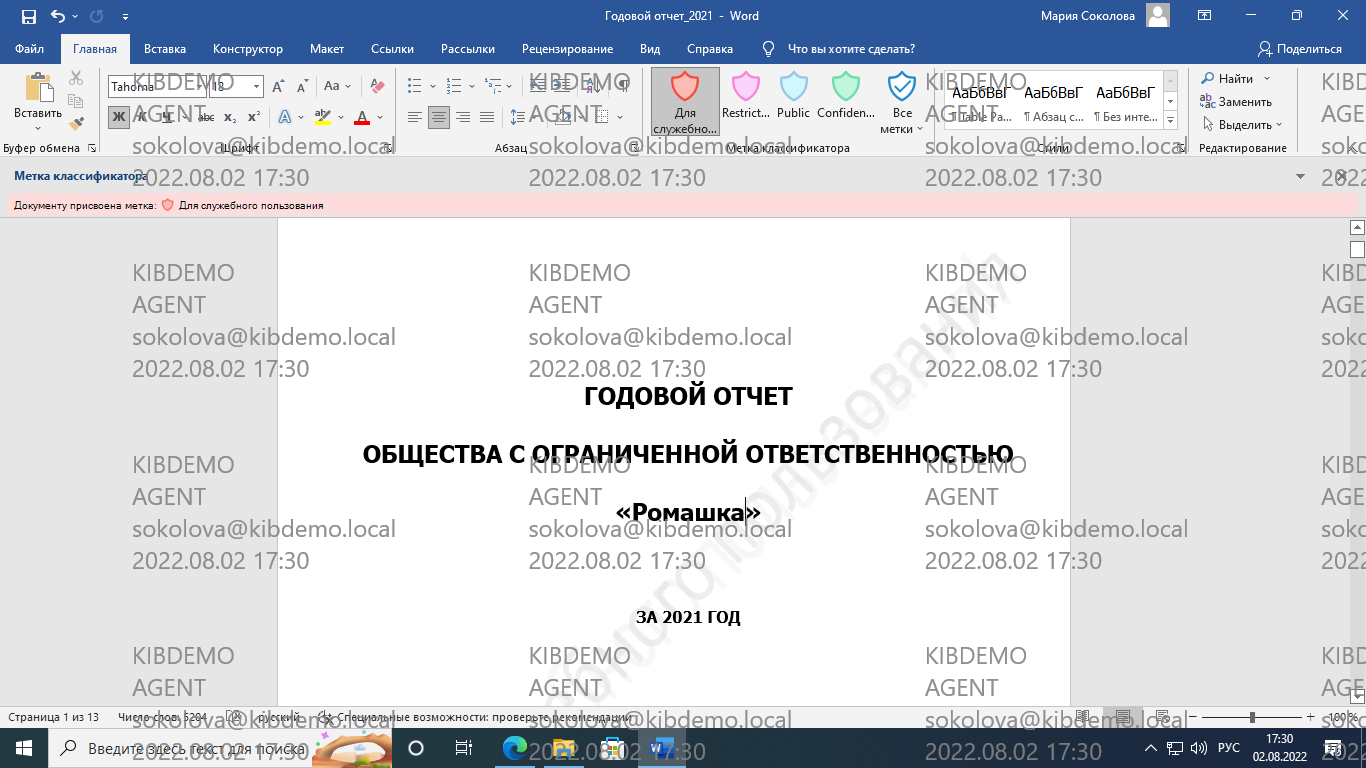Image resolution: width=1366 pixels, height=768 pixels.
Task: Open the Windows Start menu
Action: [23, 748]
